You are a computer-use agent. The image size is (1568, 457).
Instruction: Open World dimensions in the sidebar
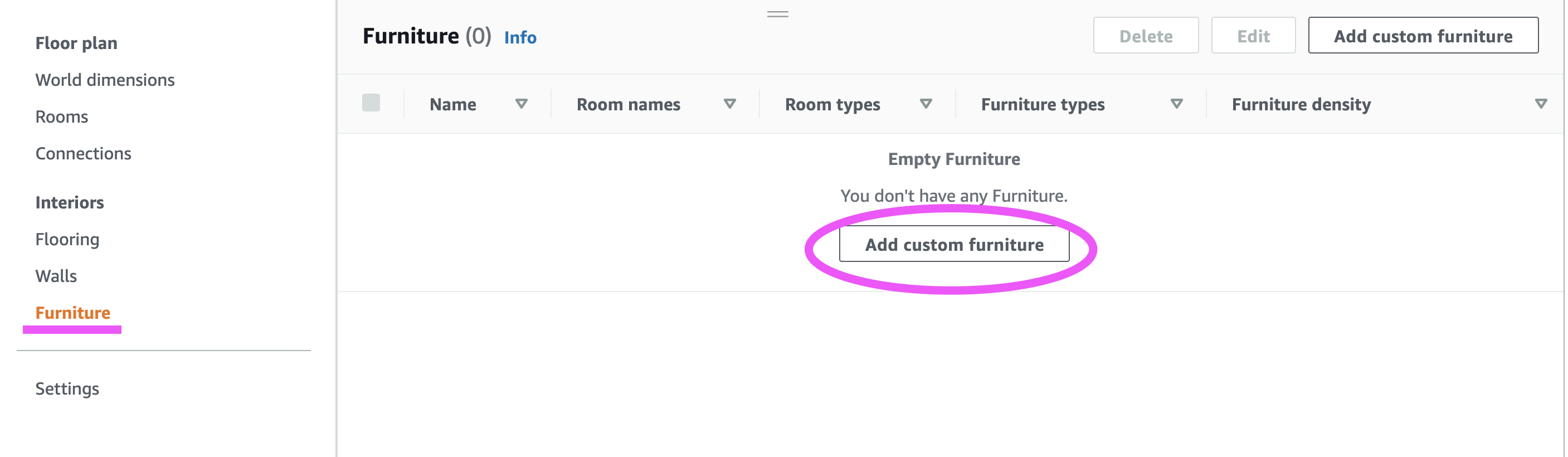point(105,80)
